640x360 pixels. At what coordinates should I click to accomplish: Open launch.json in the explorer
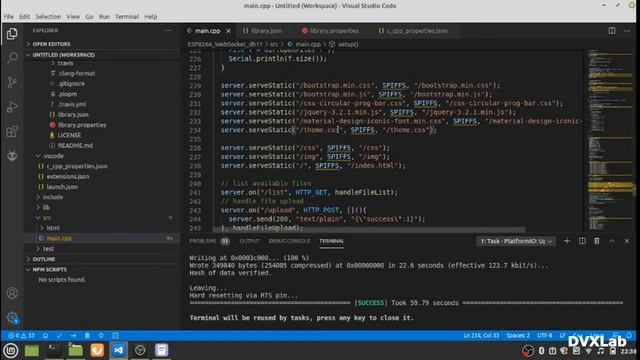tap(62, 187)
